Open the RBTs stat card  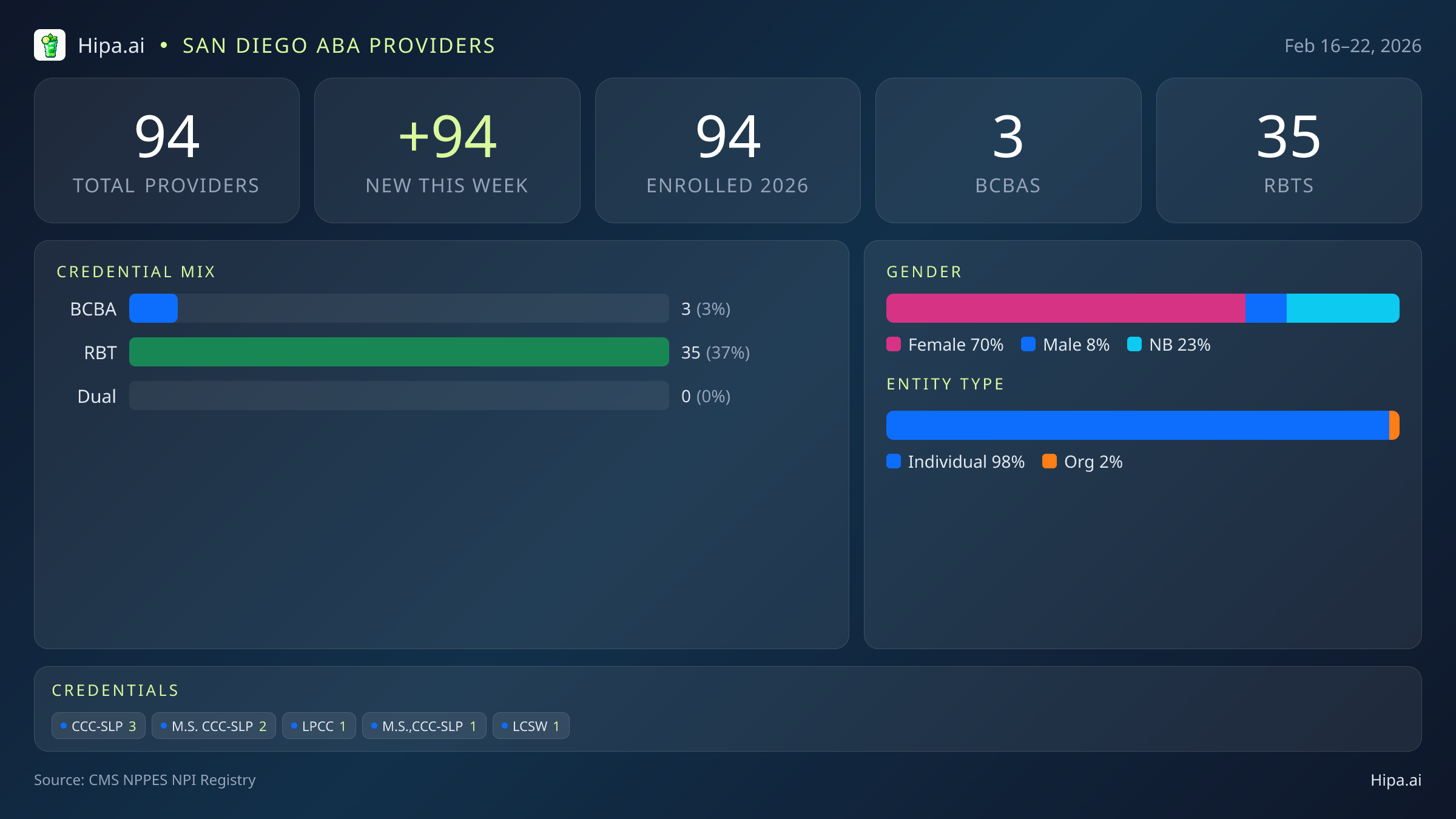1289,150
